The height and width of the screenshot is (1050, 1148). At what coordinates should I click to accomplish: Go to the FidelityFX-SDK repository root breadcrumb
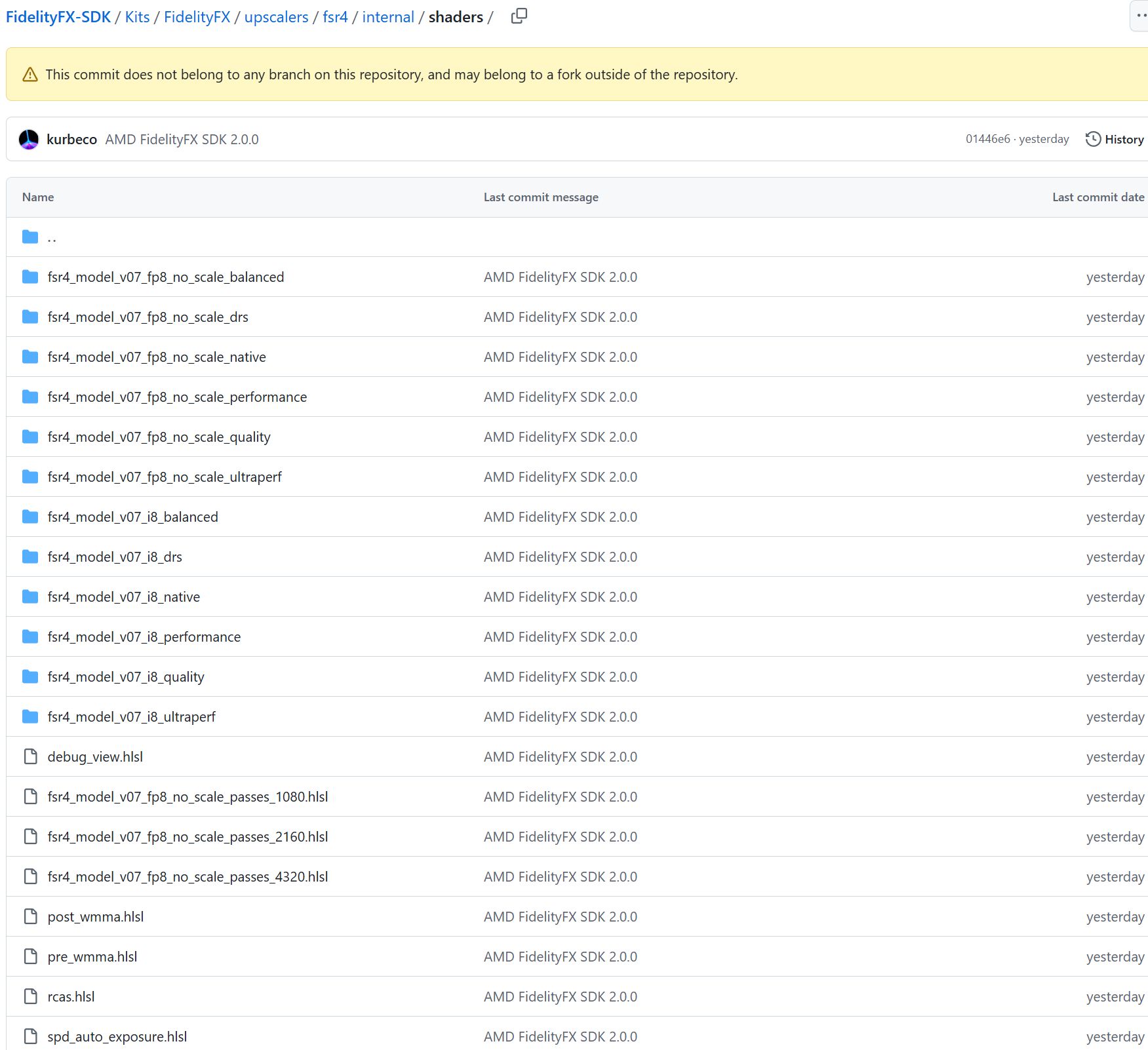tap(58, 17)
